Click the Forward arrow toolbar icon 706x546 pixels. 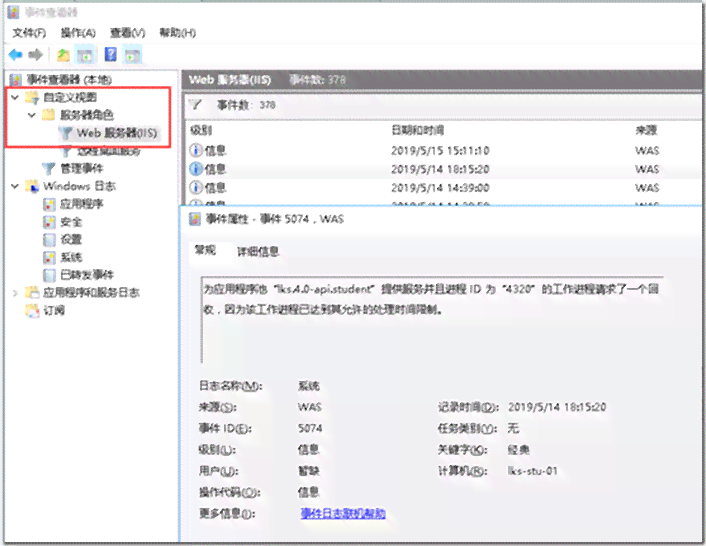(35, 55)
